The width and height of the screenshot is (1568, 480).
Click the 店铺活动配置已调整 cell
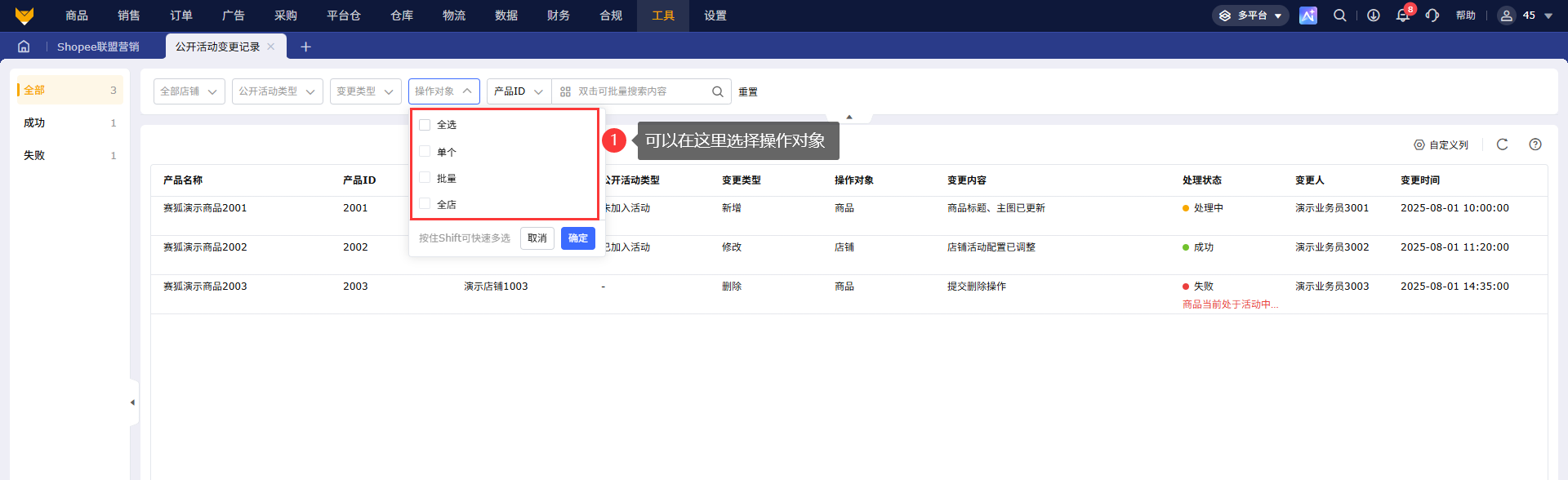[991, 247]
